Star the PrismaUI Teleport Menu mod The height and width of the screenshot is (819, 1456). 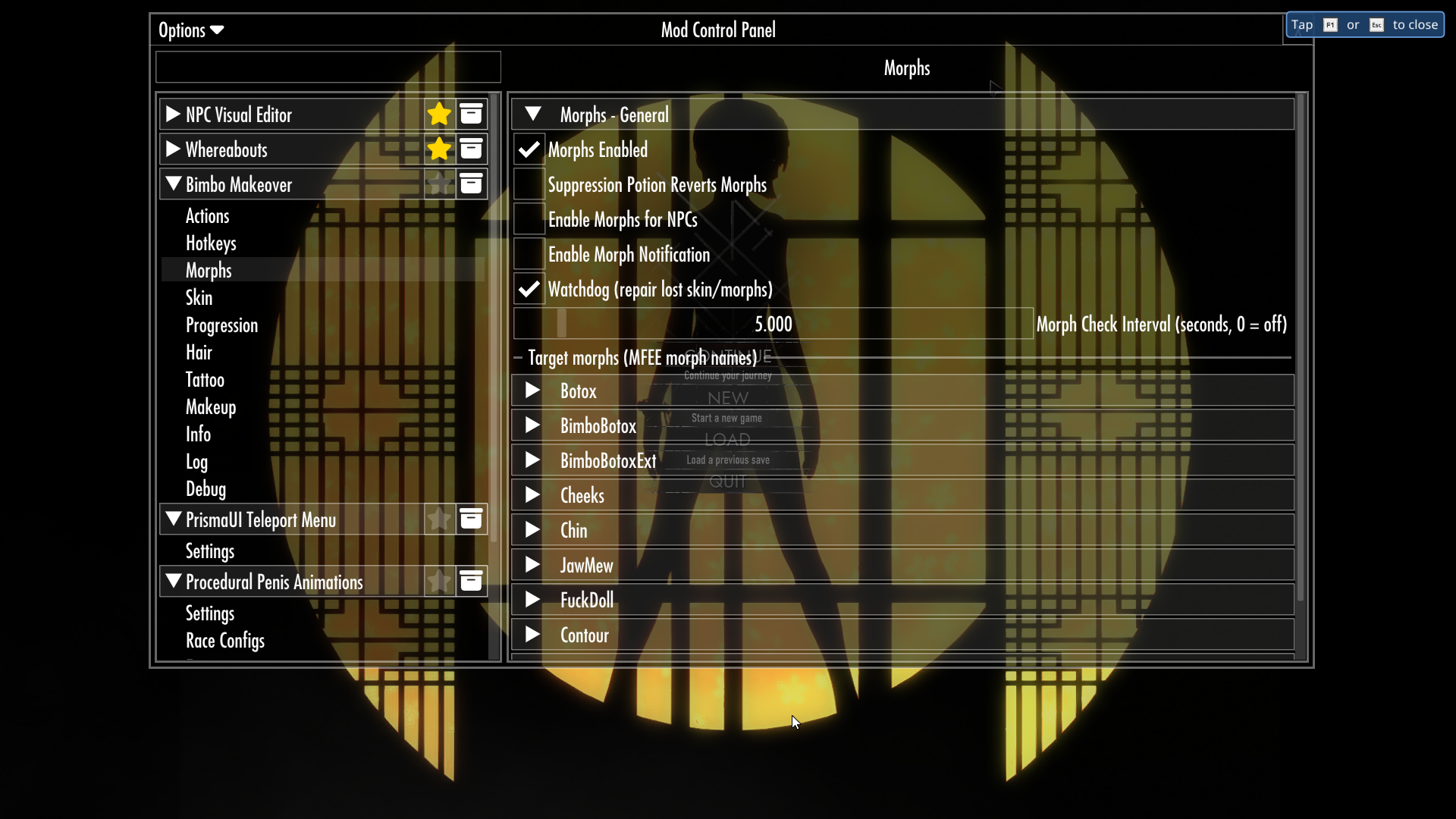tap(439, 519)
